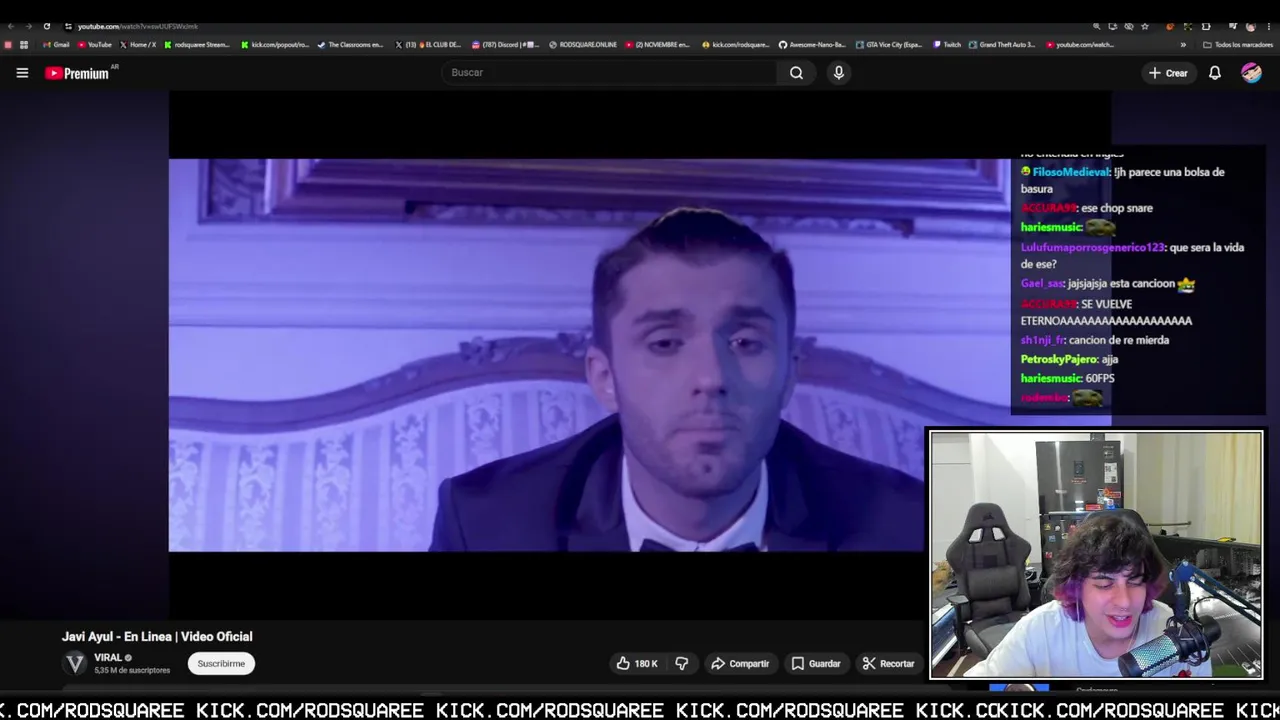Open Gmail bookmark

56,45
